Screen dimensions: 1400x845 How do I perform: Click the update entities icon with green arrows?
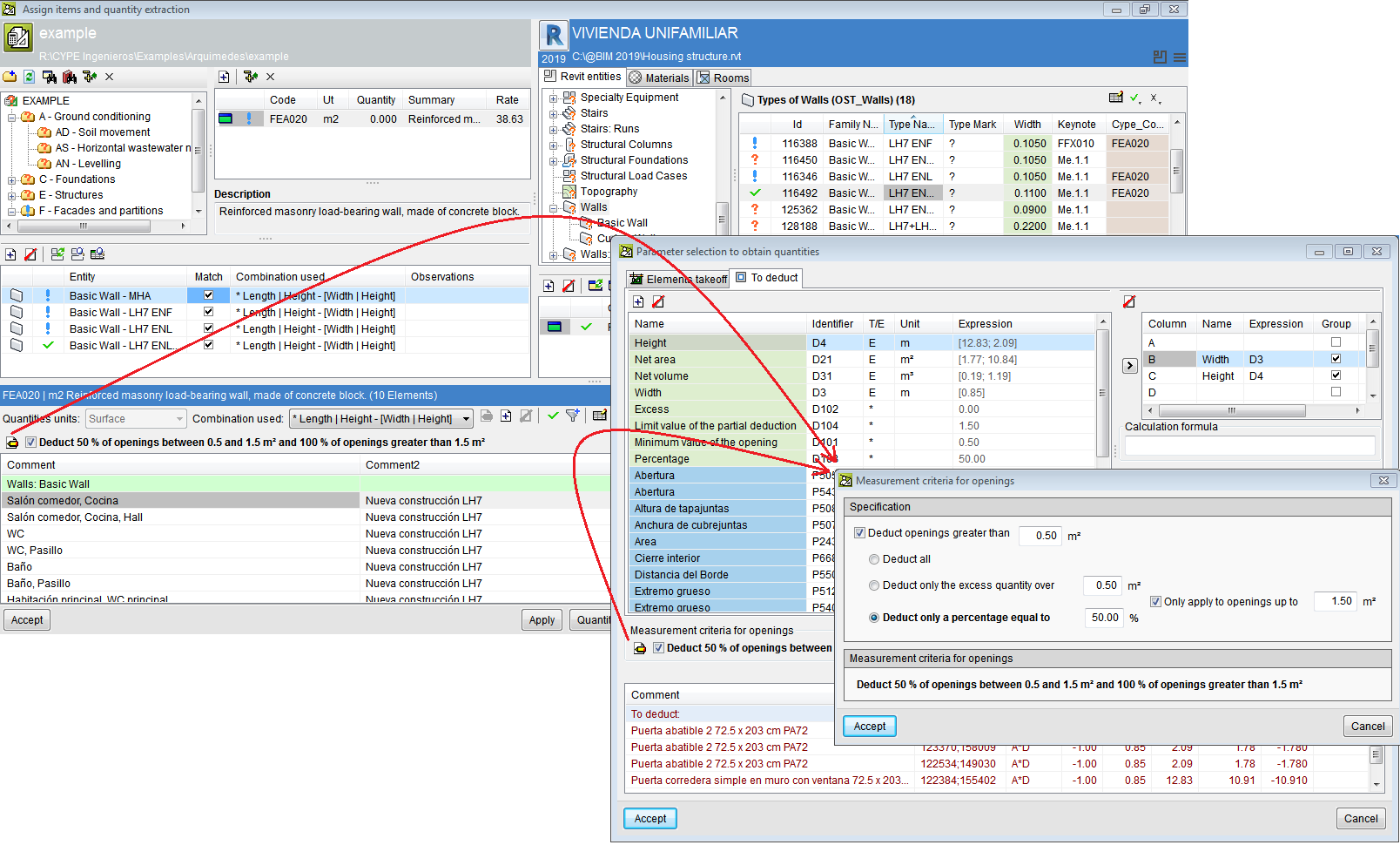click(x=57, y=254)
